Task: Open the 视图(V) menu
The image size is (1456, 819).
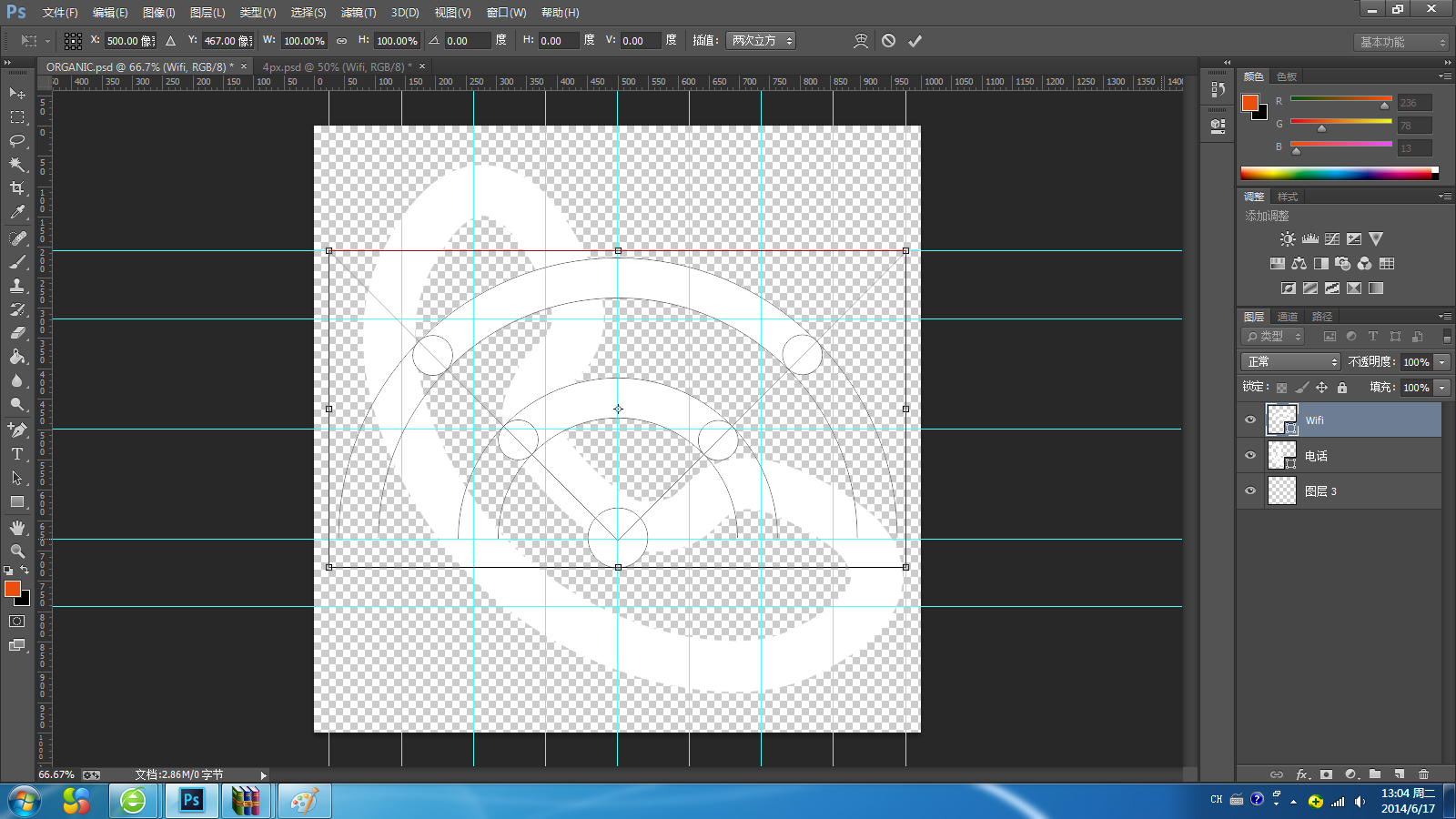Action: [452, 13]
